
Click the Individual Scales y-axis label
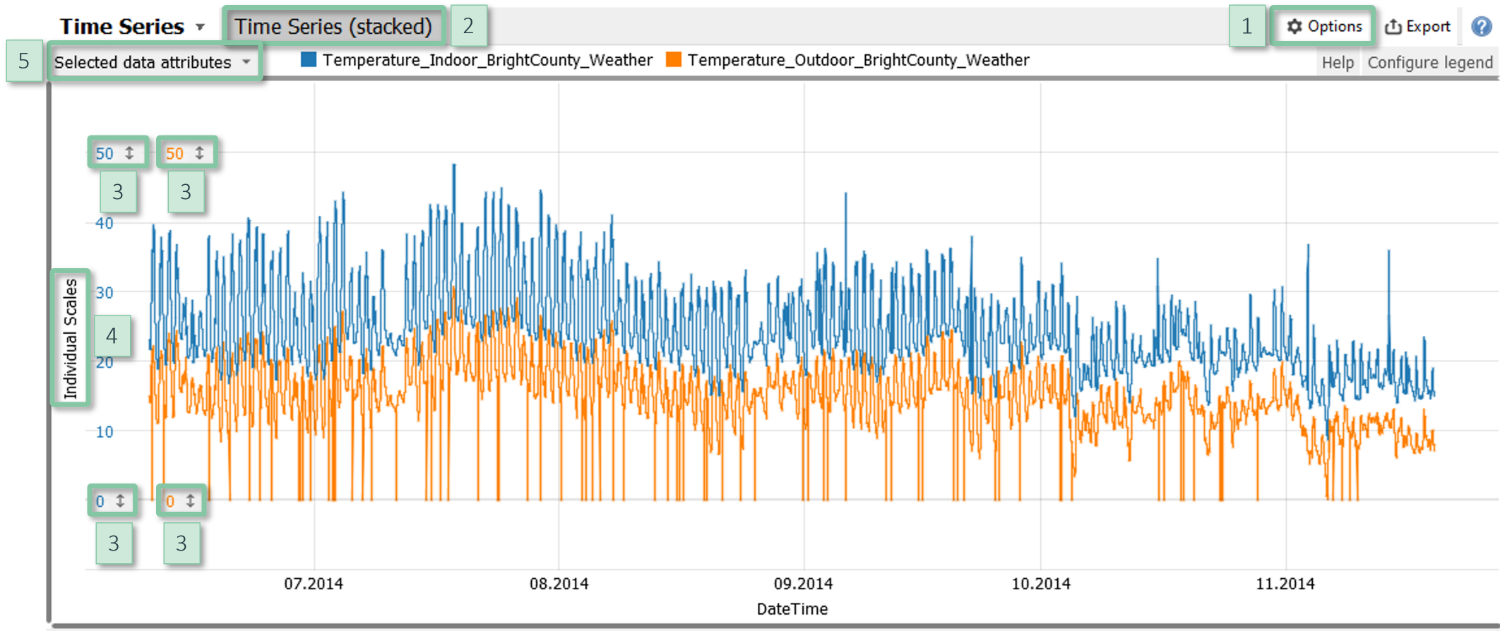(71, 337)
